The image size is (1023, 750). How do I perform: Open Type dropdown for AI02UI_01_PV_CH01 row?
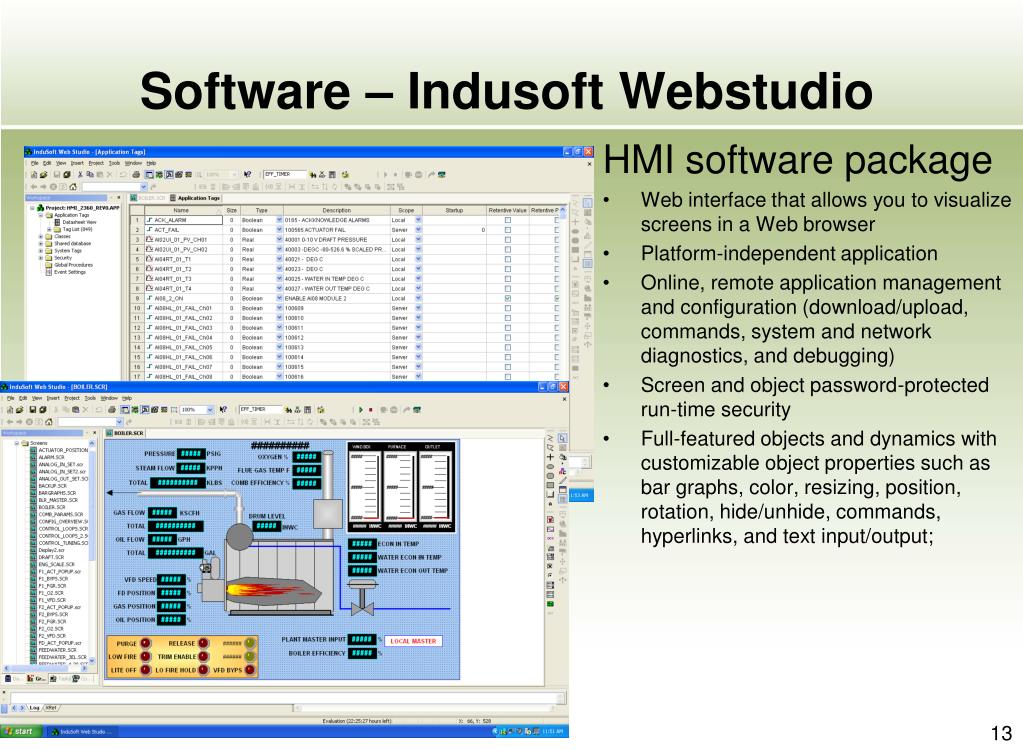point(279,239)
